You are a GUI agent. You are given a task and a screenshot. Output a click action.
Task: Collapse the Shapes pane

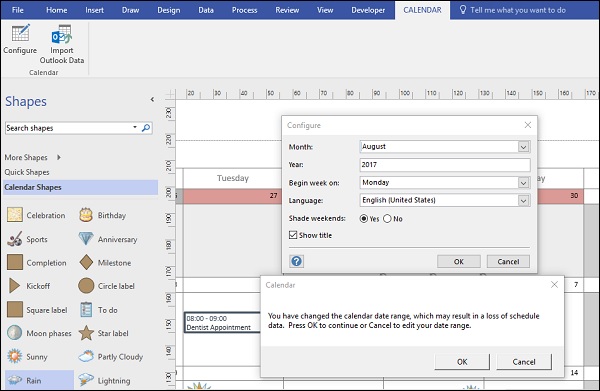coord(152,99)
